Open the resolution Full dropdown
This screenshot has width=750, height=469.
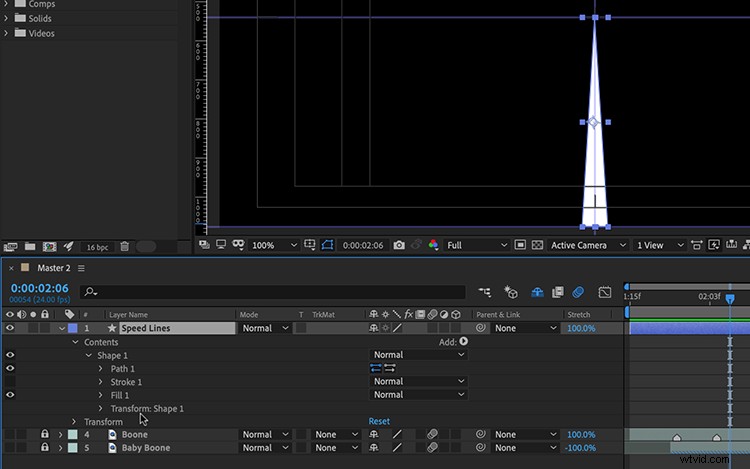pos(477,245)
